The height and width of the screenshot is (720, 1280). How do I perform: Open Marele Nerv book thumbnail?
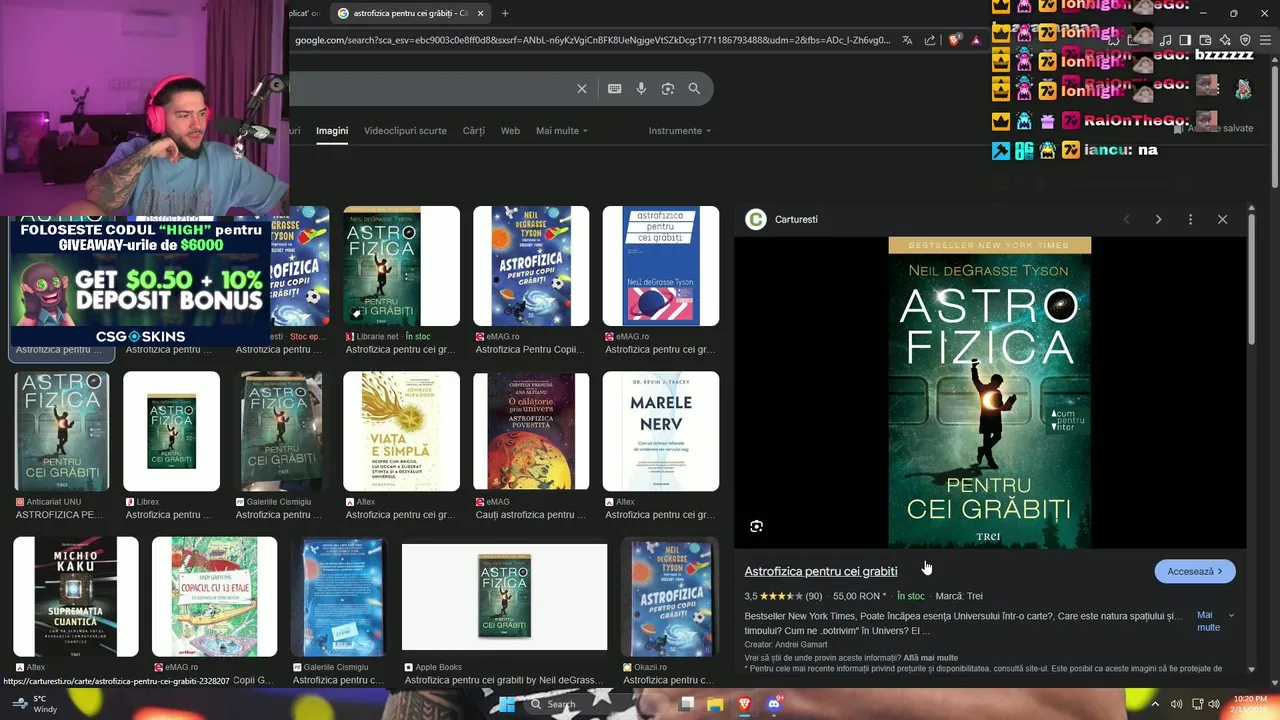point(661,431)
